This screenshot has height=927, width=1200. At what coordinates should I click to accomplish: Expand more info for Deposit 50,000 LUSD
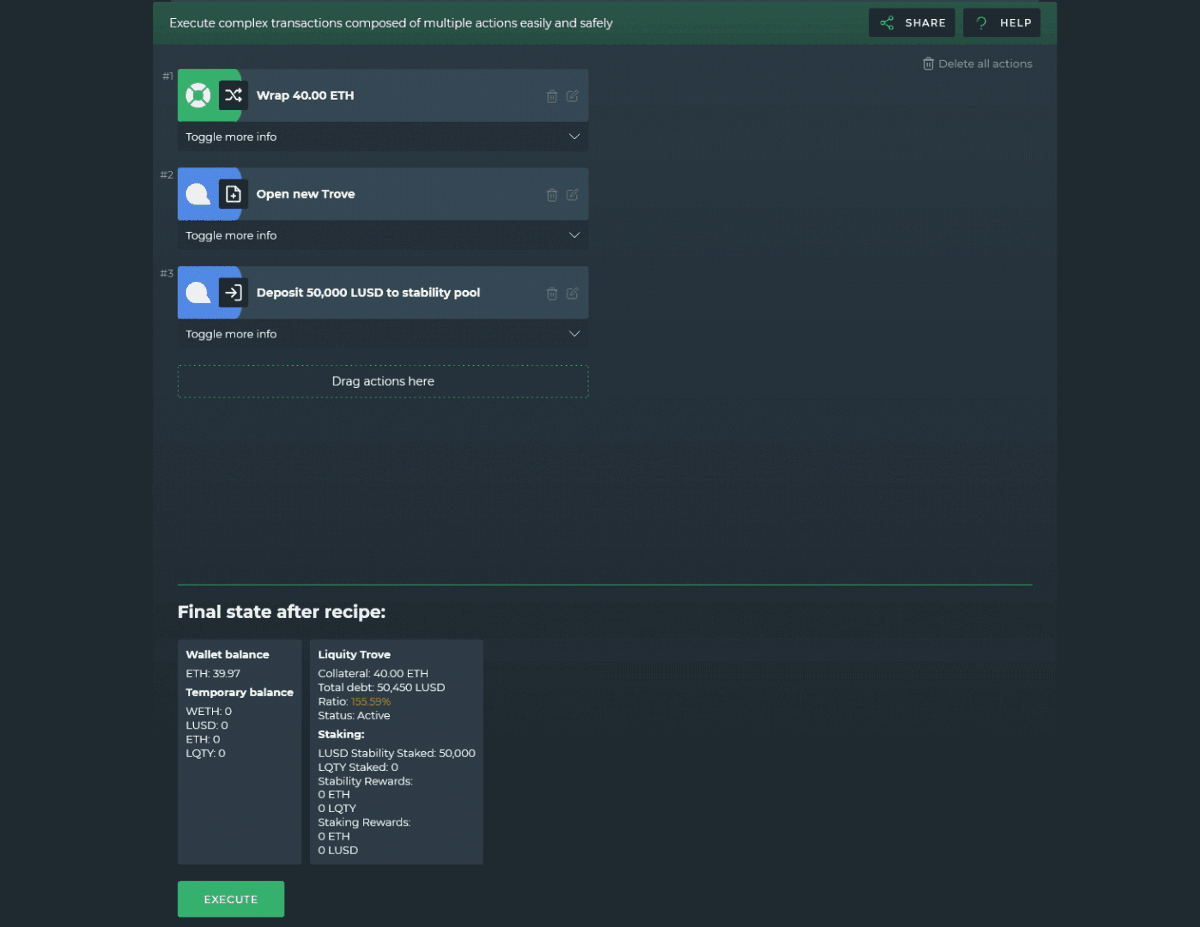(383, 335)
